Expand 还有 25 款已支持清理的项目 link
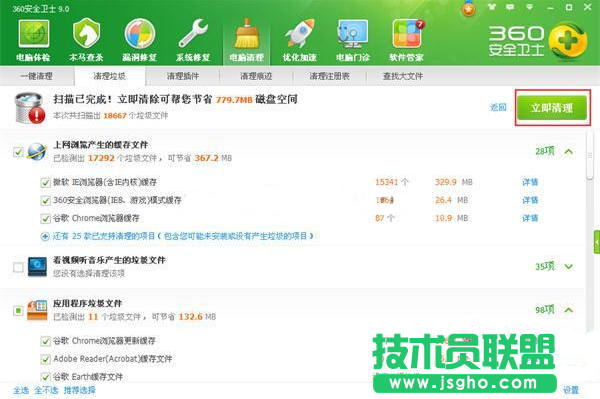 (x=183, y=236)
